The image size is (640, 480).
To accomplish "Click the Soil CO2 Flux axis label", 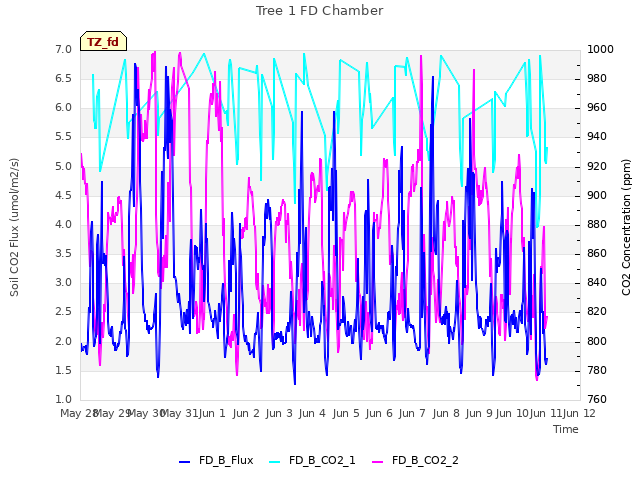I will (x=14, y=227).
